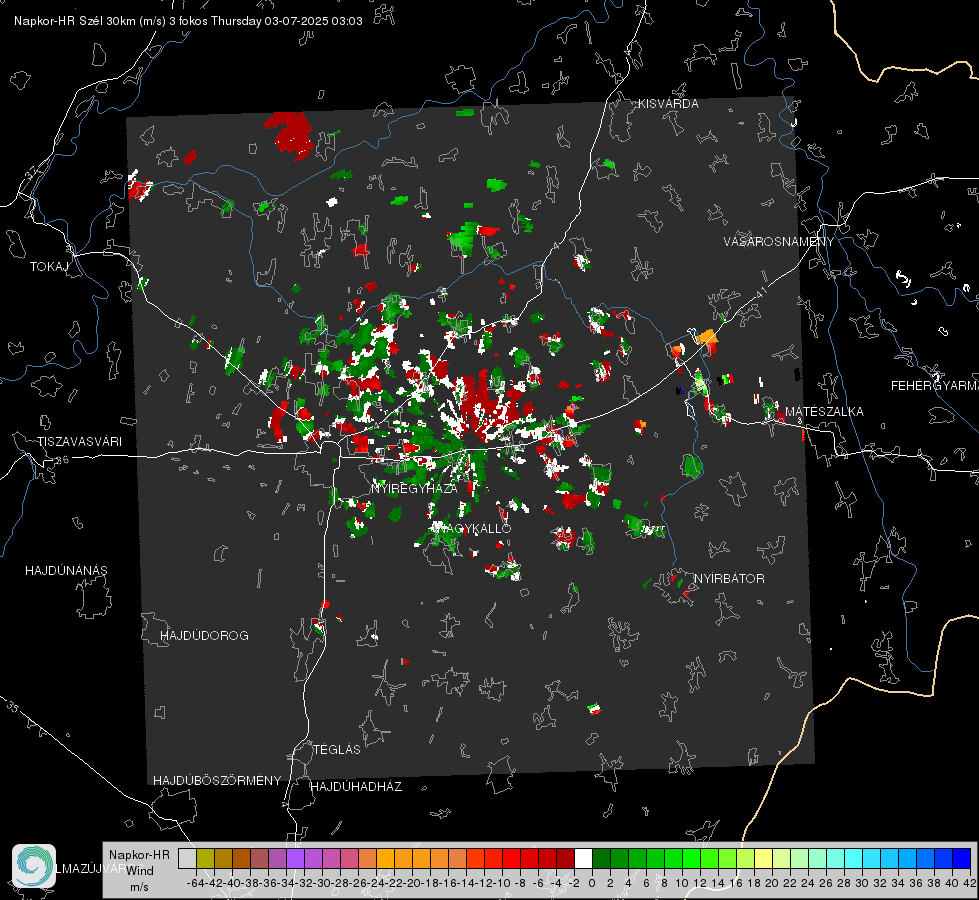Image resolution: width=979 pixels, height=900 pixels.
Task: Click the TÉGLÁS town label
Action: point(337,749)
